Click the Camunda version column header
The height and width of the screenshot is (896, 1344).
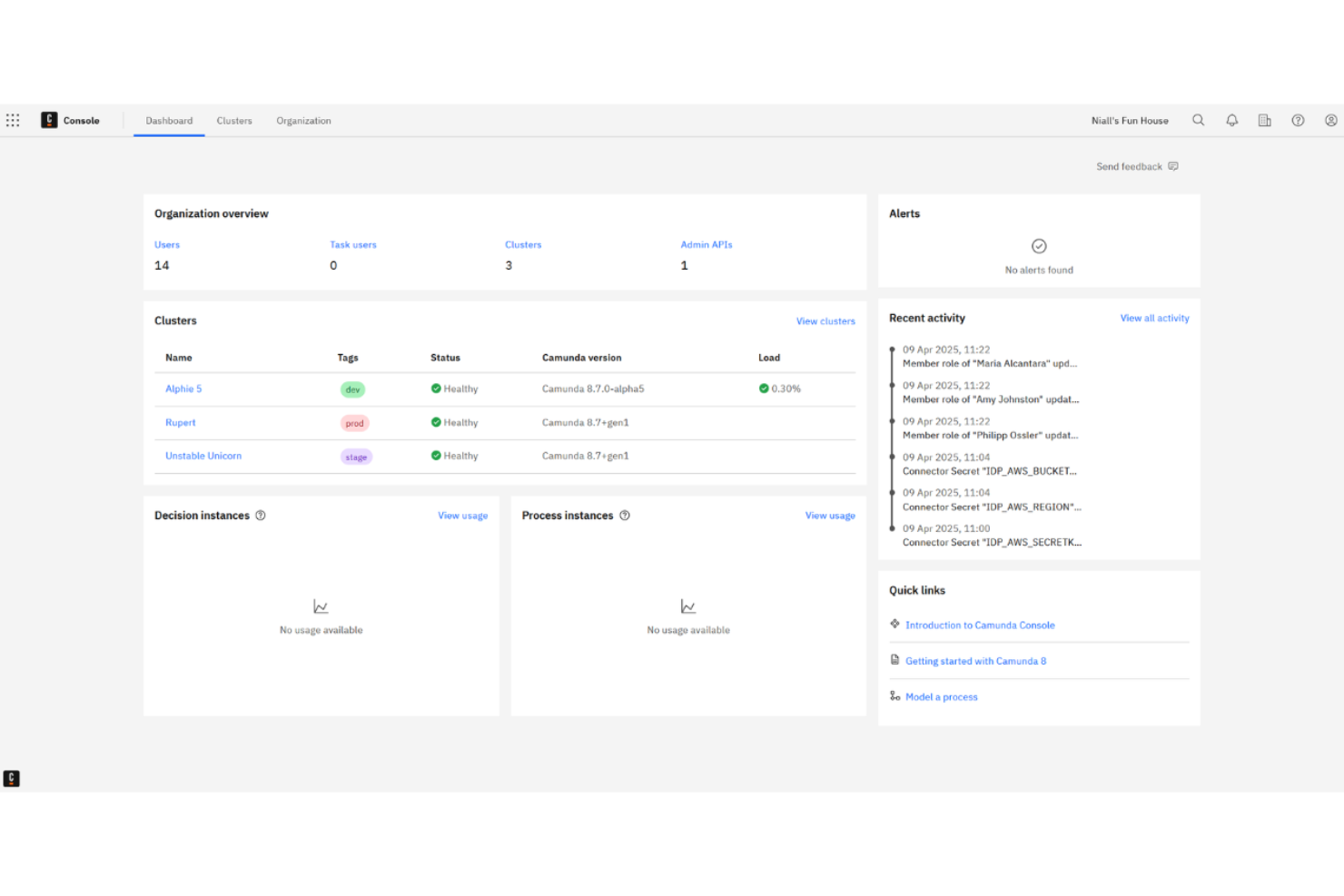point(582,358)
